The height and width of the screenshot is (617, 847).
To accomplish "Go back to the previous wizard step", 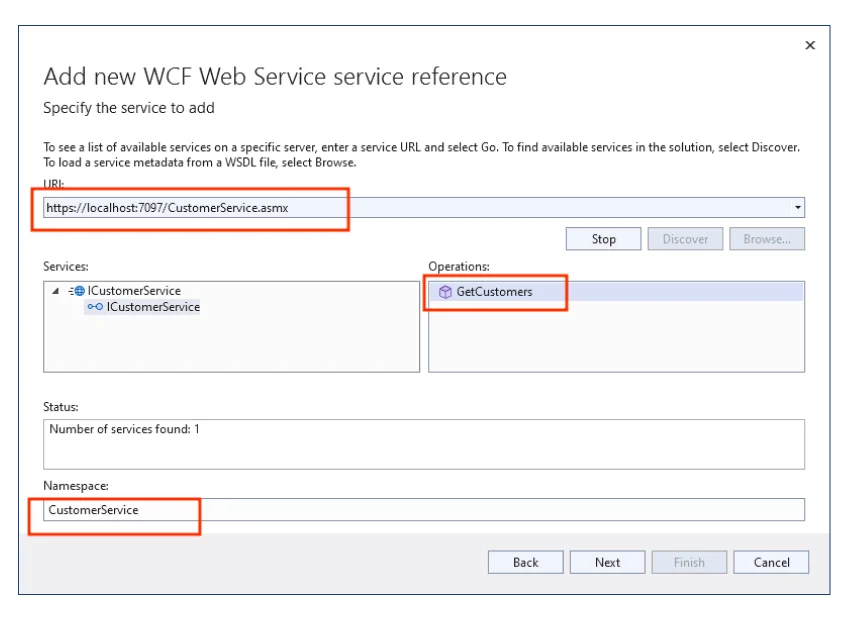I will tap(526, 562).
